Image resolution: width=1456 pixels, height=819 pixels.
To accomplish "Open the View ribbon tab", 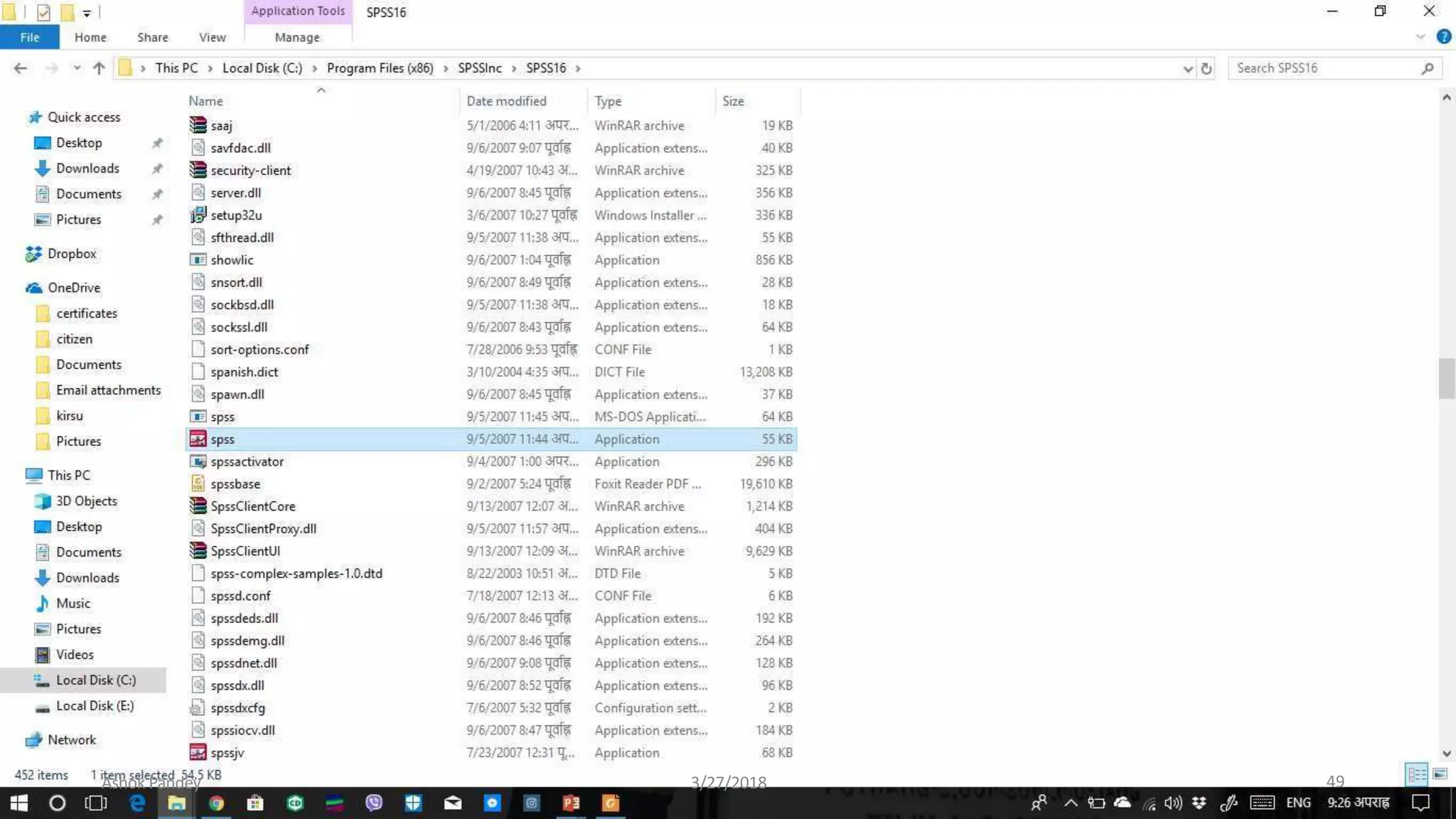I will [x=212, y=38].
